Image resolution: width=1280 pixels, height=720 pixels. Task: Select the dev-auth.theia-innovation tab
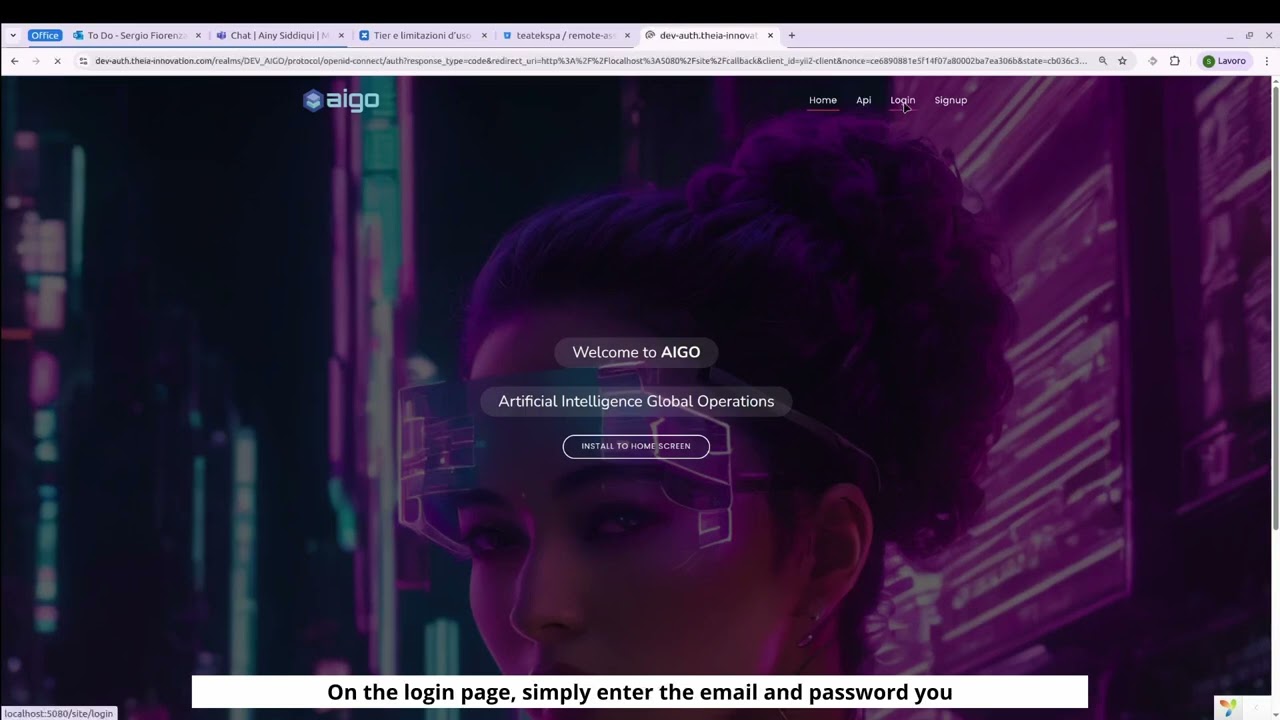tap(709, 35)
